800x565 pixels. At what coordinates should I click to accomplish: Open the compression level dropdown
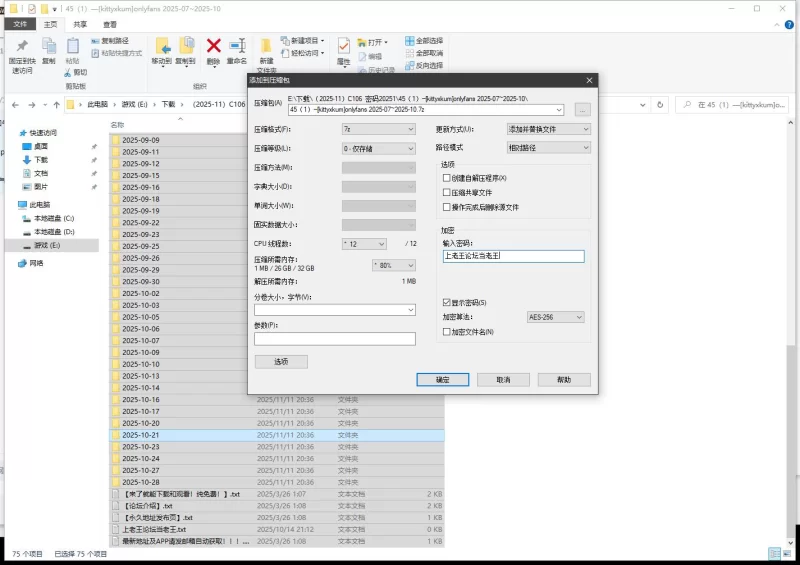click(378, 148)
